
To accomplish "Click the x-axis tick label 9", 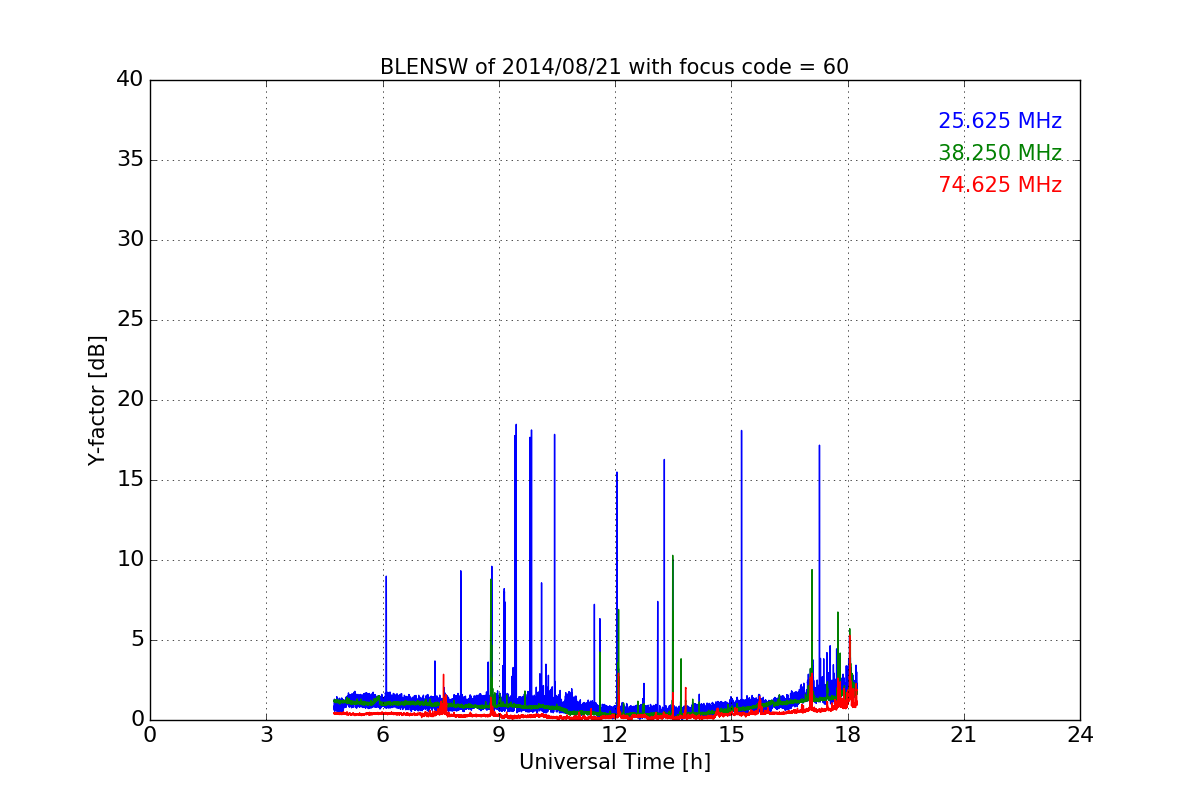I will coord(499,735).
